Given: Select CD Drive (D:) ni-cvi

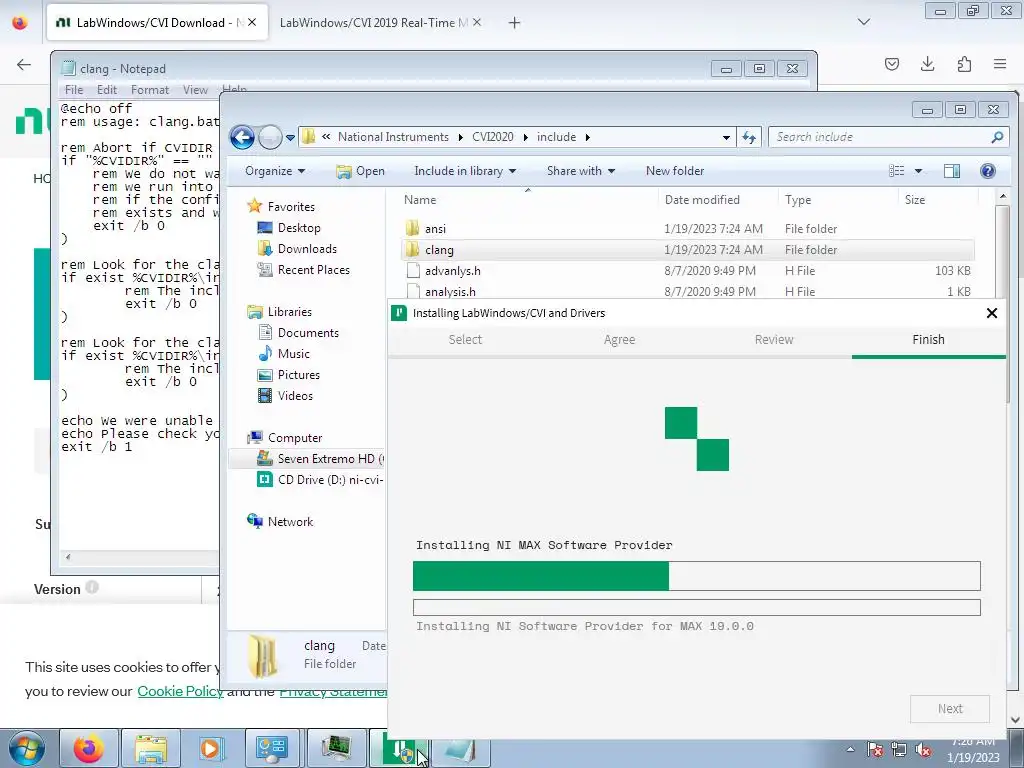Looking at the screenshot, I should pos(321,480).
